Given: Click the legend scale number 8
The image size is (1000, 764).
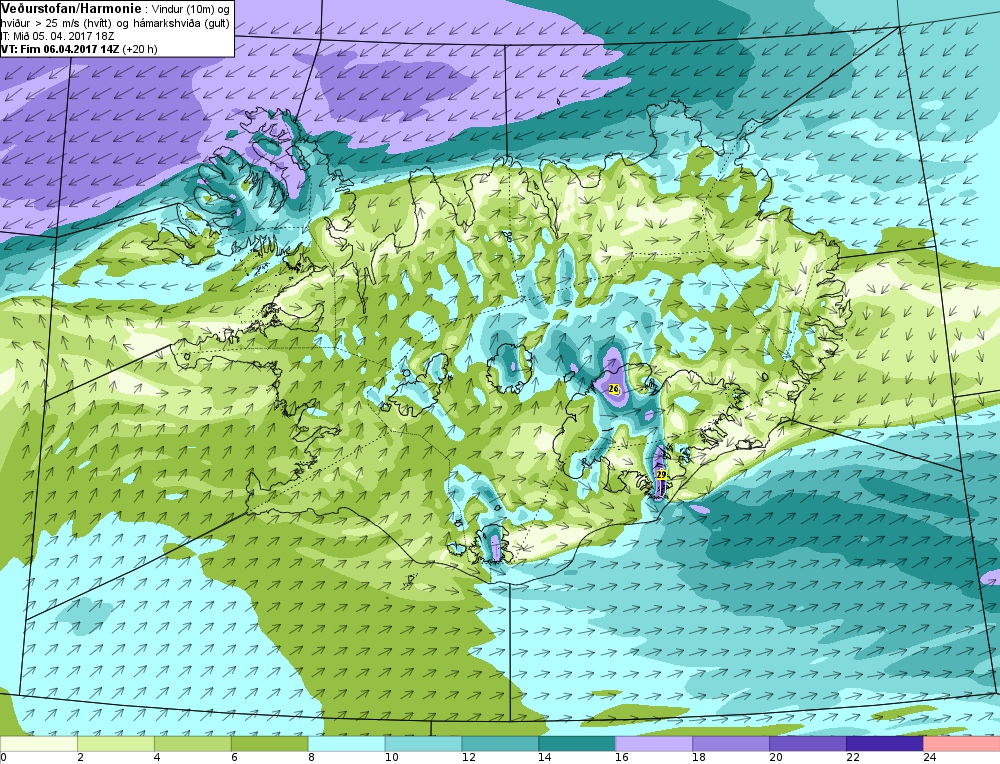Looking at the screenshot, I should coord(311,758).
